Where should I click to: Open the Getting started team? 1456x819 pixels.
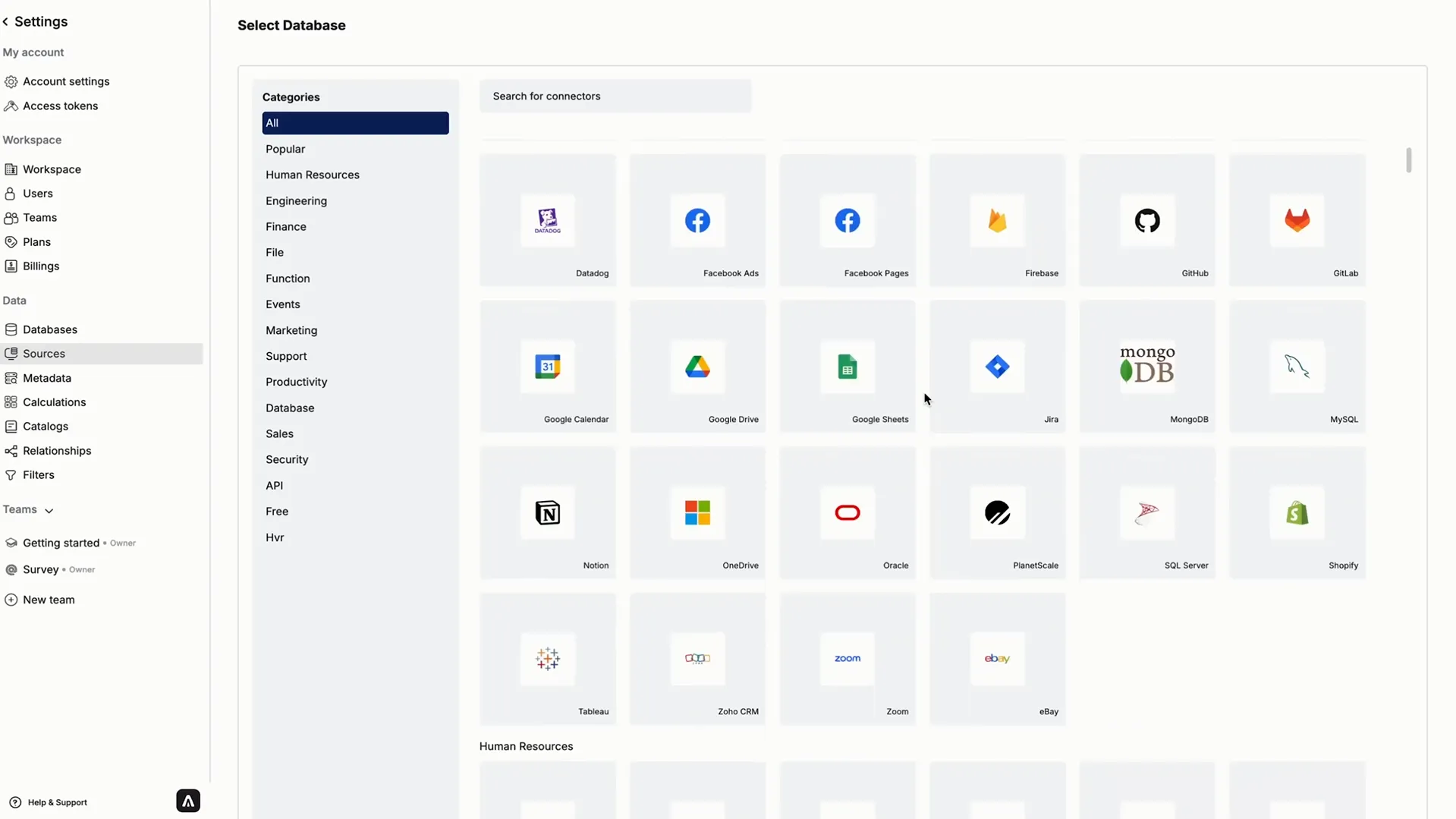61,543
